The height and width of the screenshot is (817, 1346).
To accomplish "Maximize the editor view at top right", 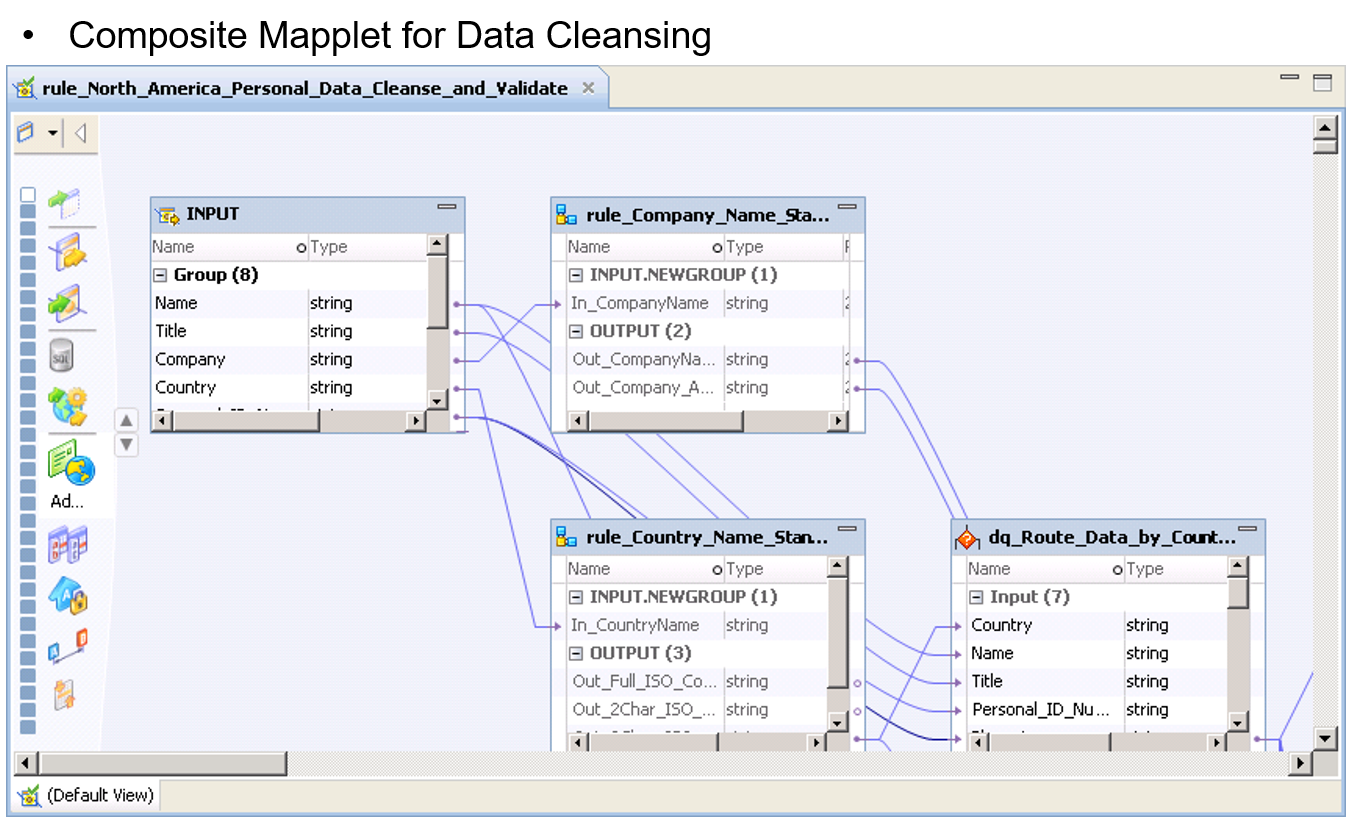I will [x=1322, y=83].
